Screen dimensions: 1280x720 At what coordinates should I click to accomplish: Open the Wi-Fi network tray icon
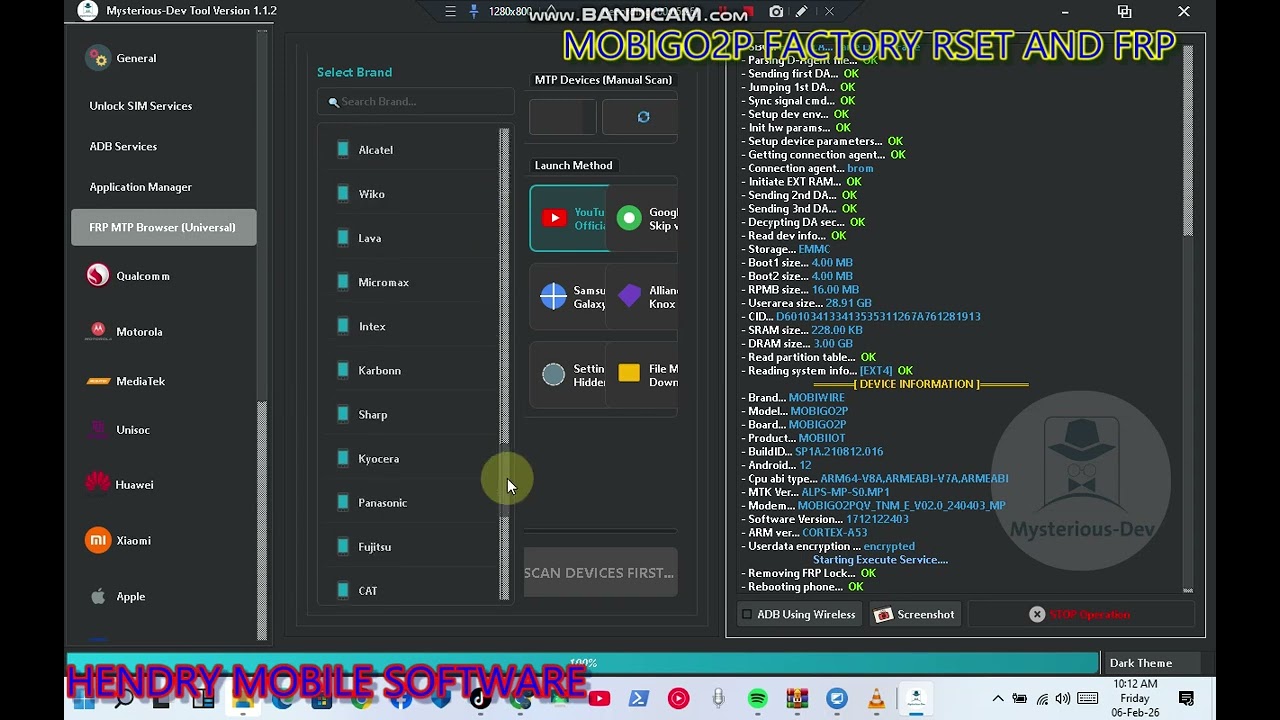click(1042, 698)
